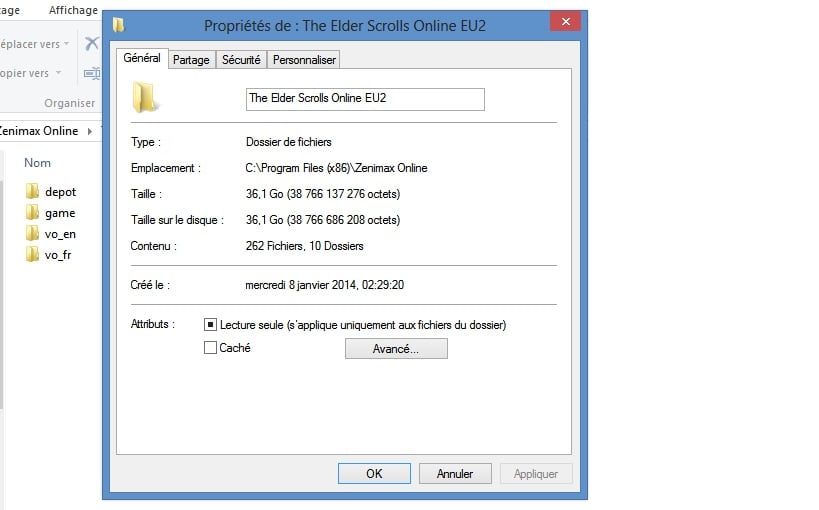Select the game folder icon in Explorer

(x=32, y=212)
